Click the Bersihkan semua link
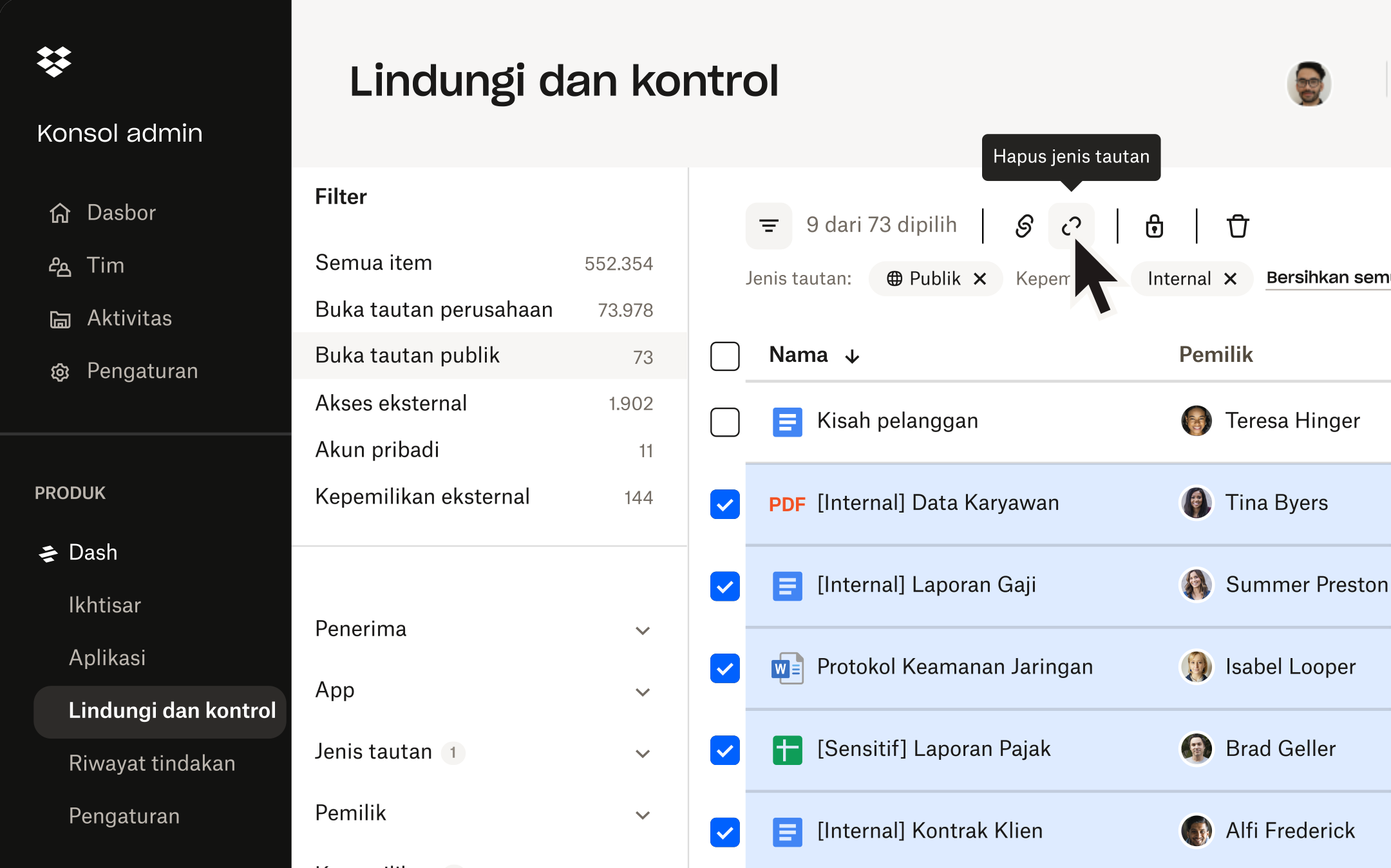The width and height of the screenshot is (1391, 868). coord(1327,278)
